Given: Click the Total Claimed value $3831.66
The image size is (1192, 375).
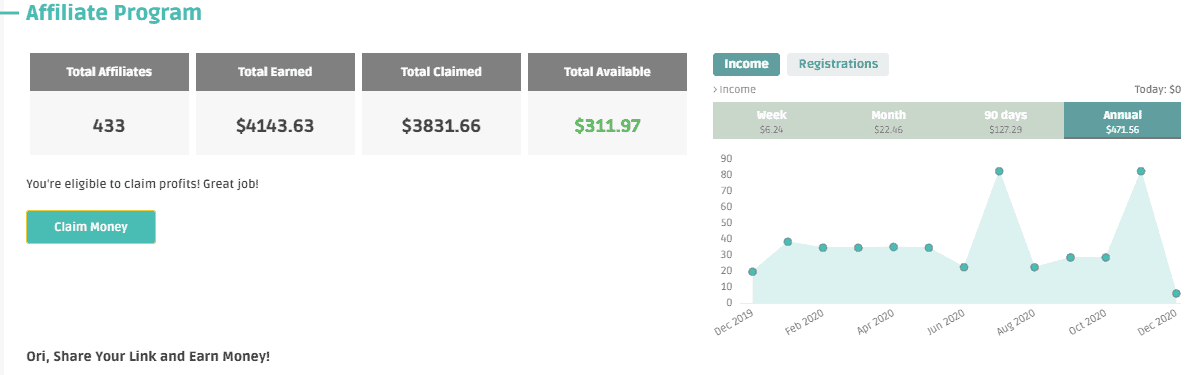Looking at the screenshot, I should coord(441,126).
